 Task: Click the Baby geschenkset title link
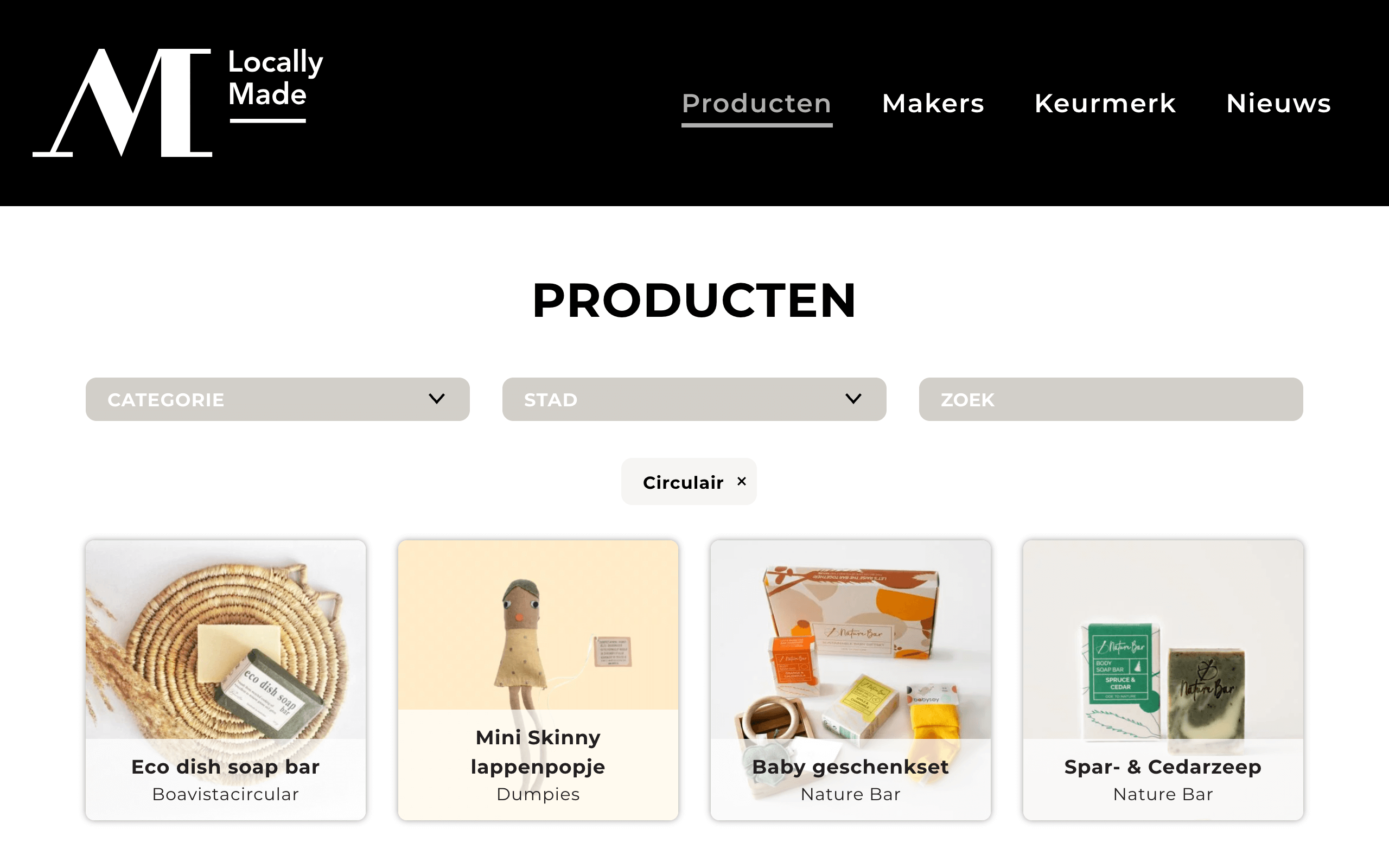coord(850,767)
